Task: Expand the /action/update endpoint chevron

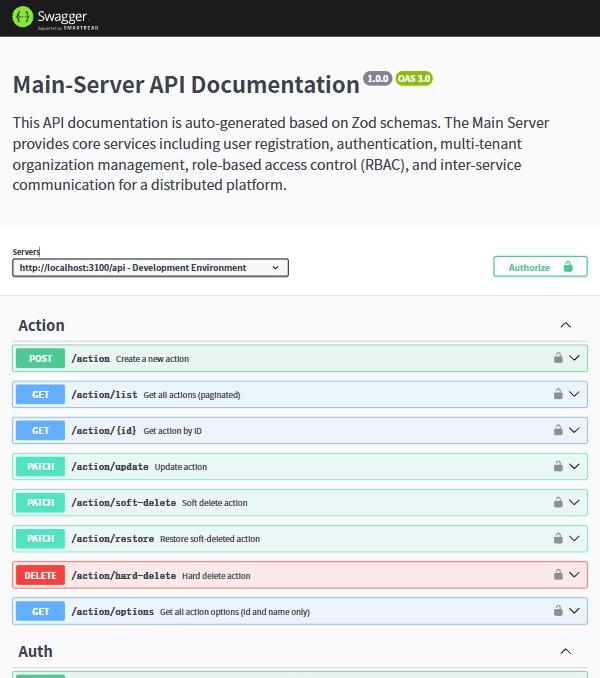Action: [x=574, y=466]
